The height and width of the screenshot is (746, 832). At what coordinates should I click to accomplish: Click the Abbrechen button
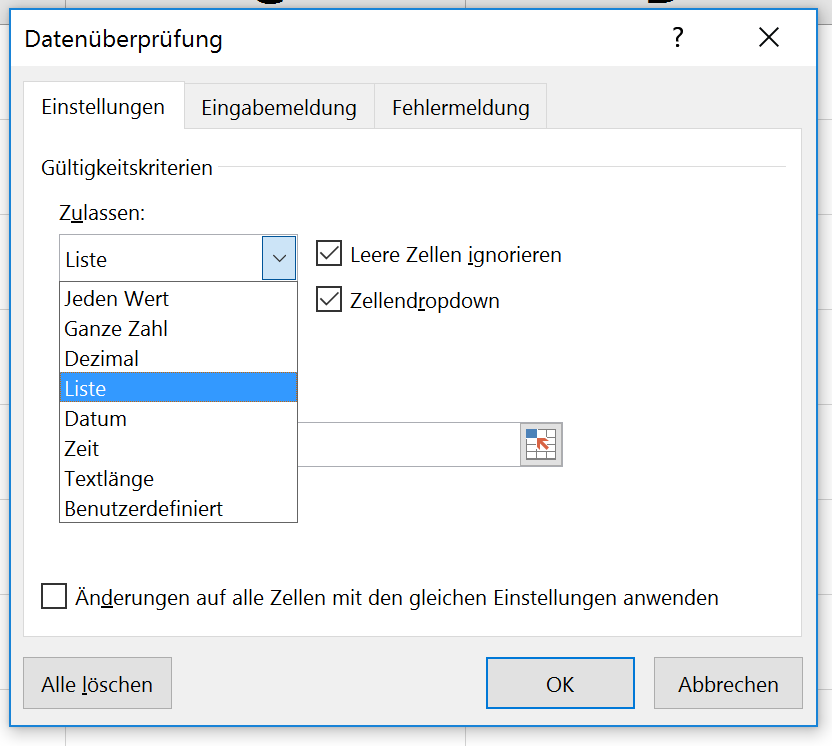(728, 684)
